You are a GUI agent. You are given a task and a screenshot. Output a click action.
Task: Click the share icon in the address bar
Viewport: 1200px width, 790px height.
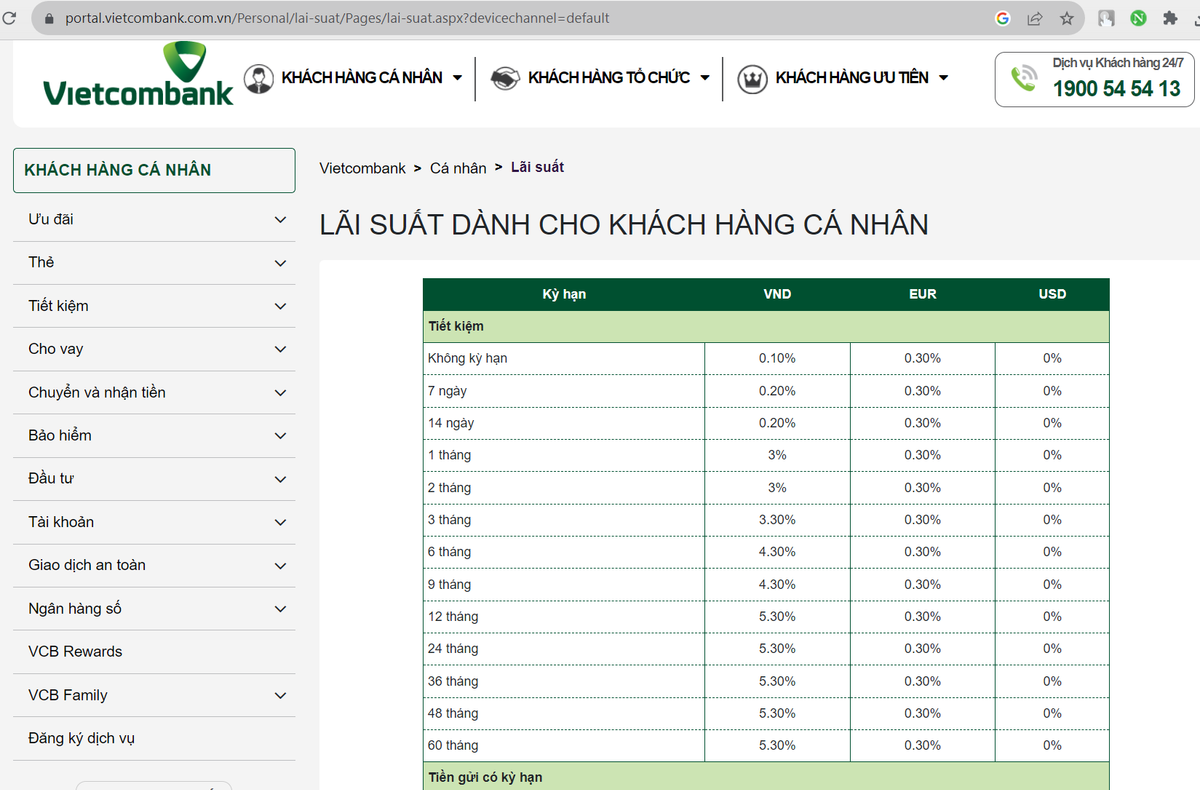click(x=1034, y=17)
